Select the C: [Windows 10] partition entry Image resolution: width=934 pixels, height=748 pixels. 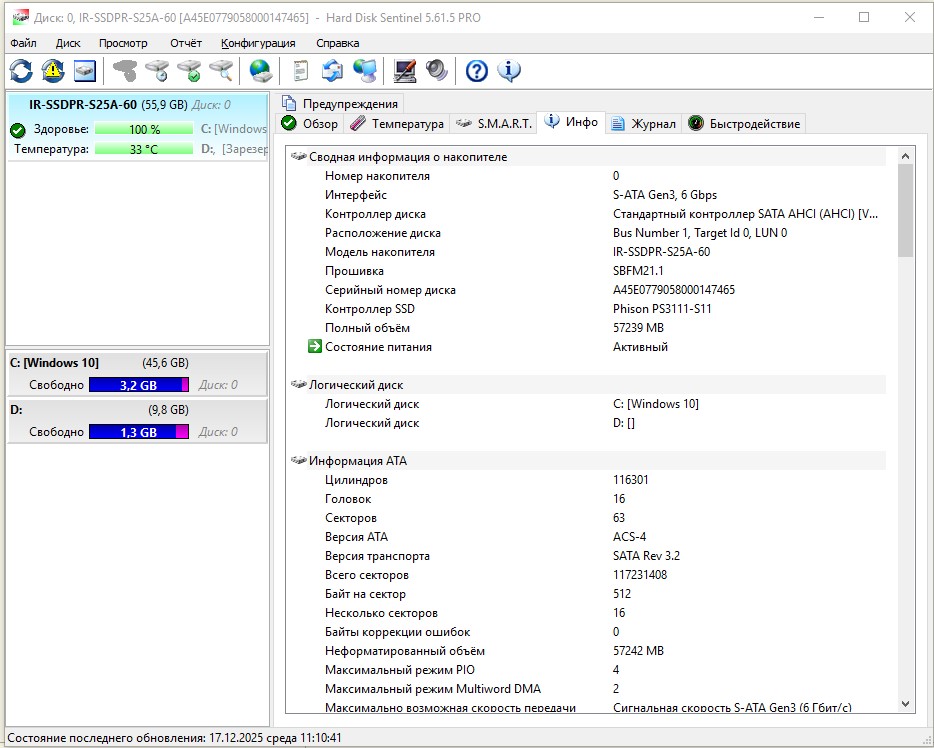tap(54, 363)
